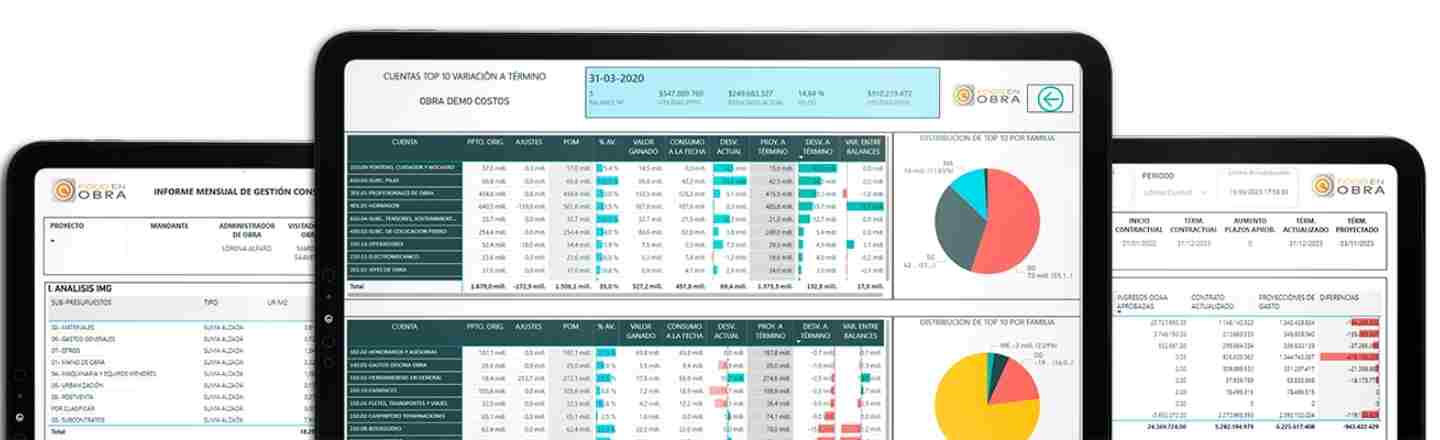
Task: Click the Cuentas Top 10 Variación a Término title
Action: click(464, 76)
